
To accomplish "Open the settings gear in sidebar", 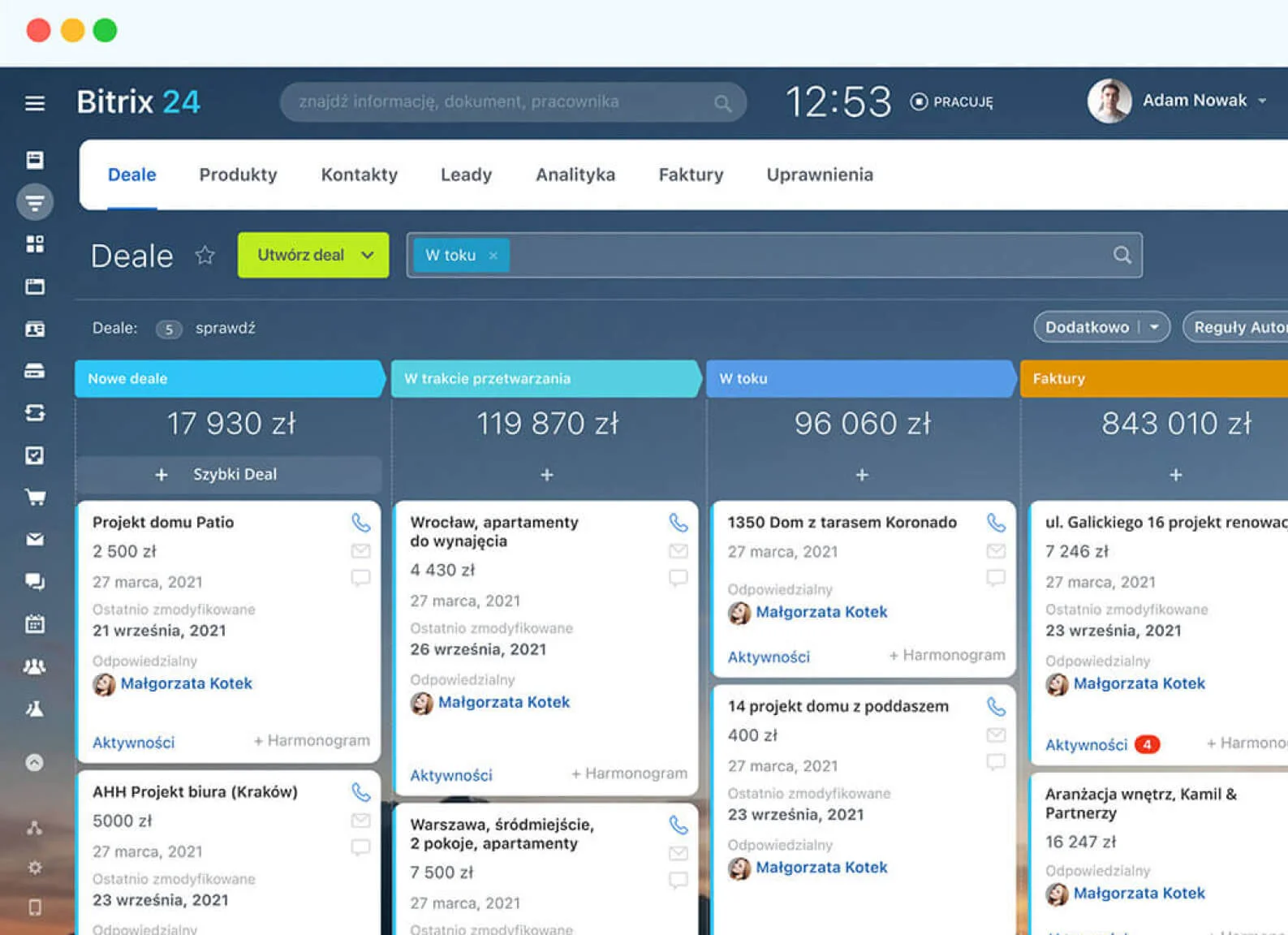I will pyautogui.click(x=35, y=868).
